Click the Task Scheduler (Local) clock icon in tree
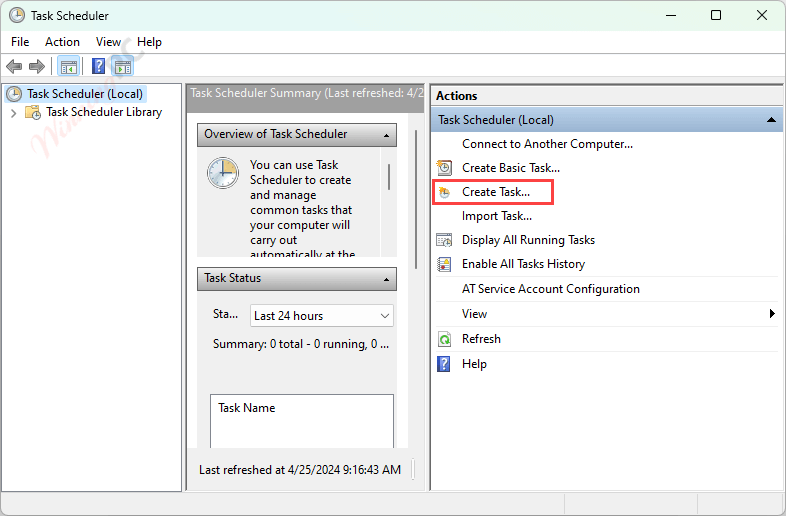The height and width of the screenshot is (516, 786). [x=14, y=94]
